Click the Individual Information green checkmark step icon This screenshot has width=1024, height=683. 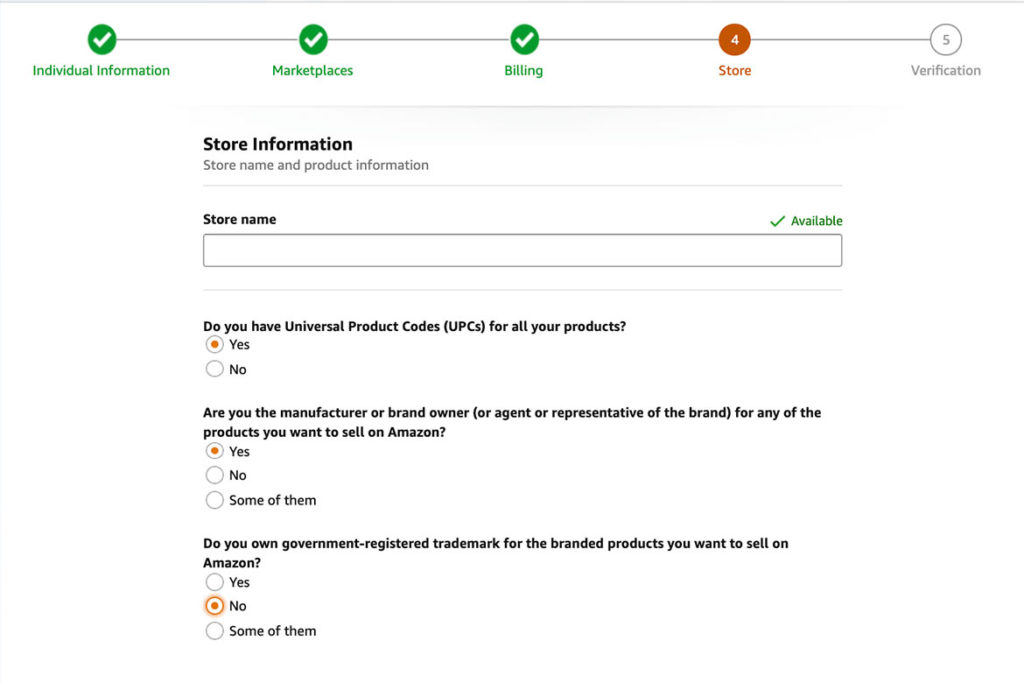102,40
